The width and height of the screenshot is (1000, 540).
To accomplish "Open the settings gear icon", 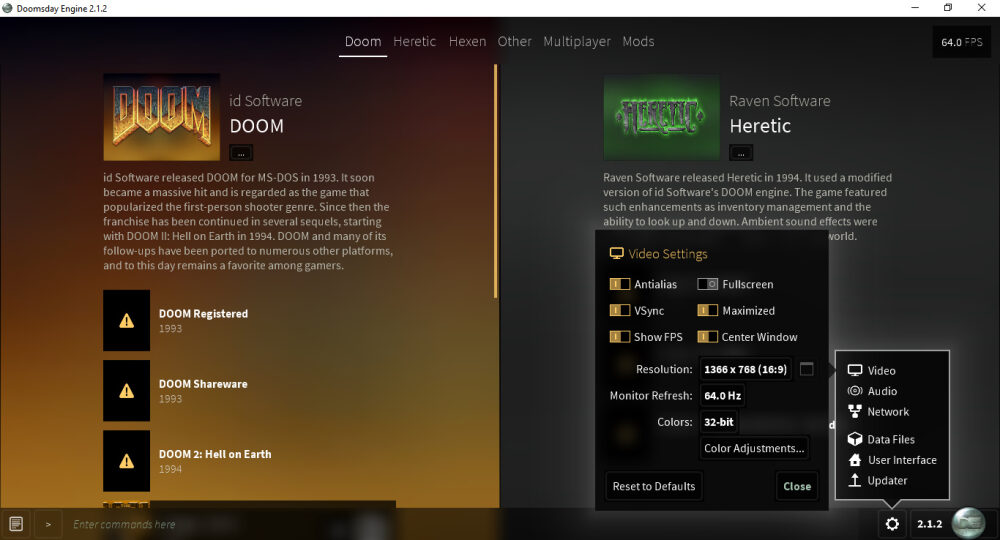I will (x=892, y=523).
